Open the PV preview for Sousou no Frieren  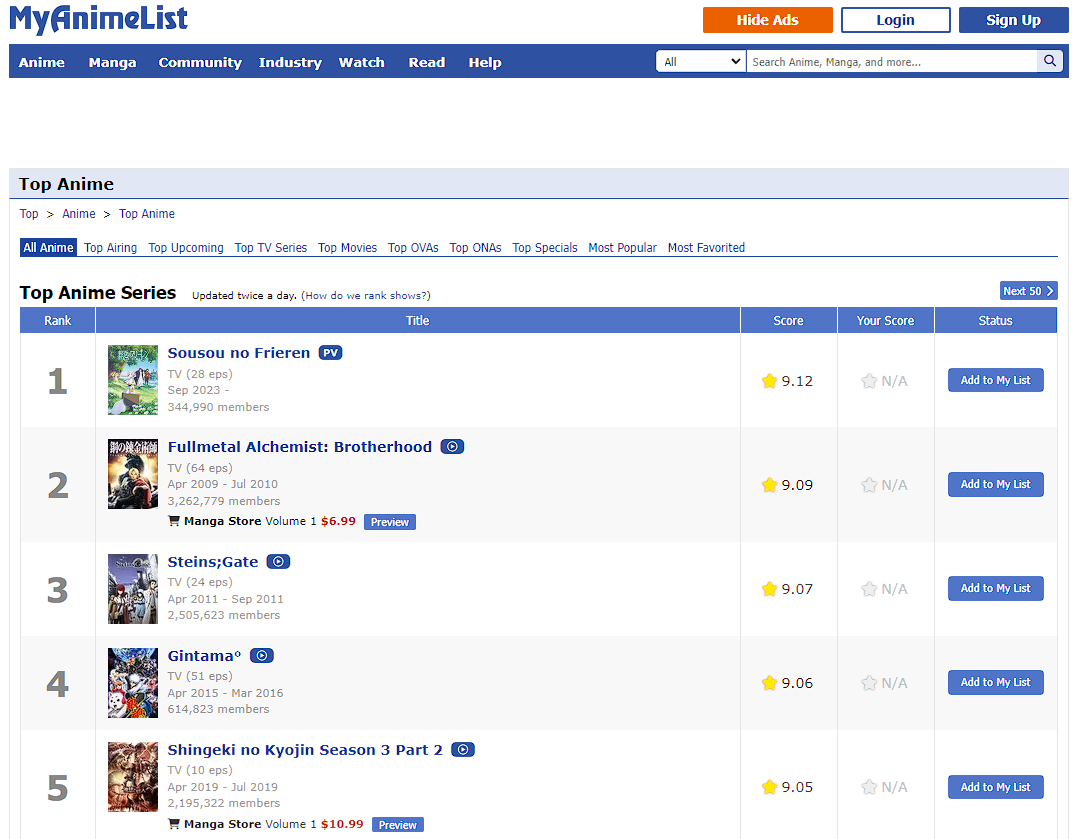(330, 352)
